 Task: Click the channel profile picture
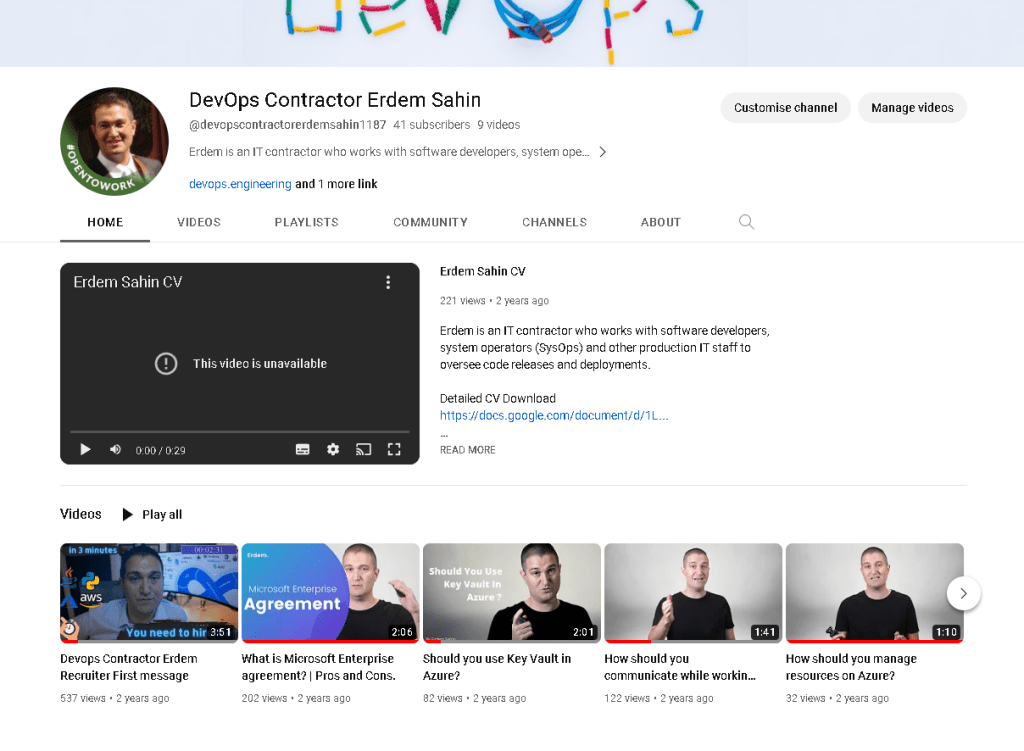(114, 142)
